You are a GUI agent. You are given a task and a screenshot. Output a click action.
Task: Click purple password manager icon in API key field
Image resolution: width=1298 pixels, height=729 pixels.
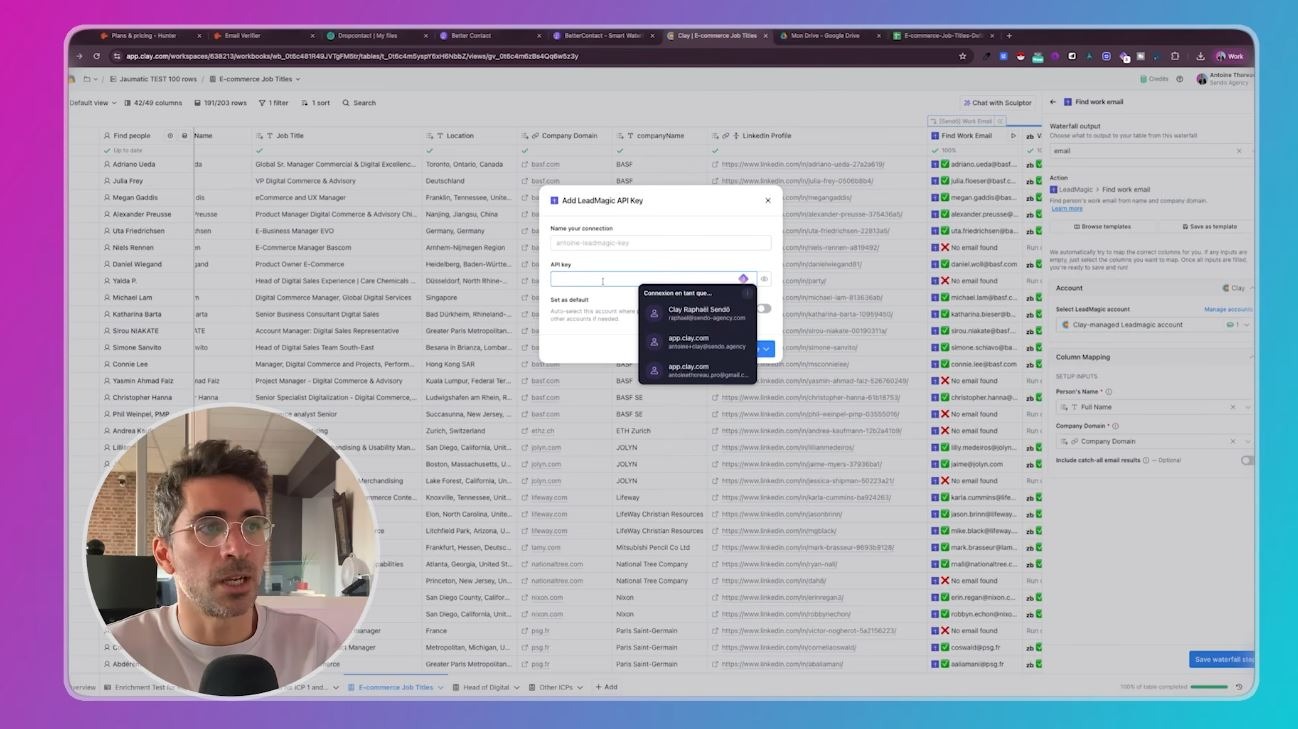(743, 279)
